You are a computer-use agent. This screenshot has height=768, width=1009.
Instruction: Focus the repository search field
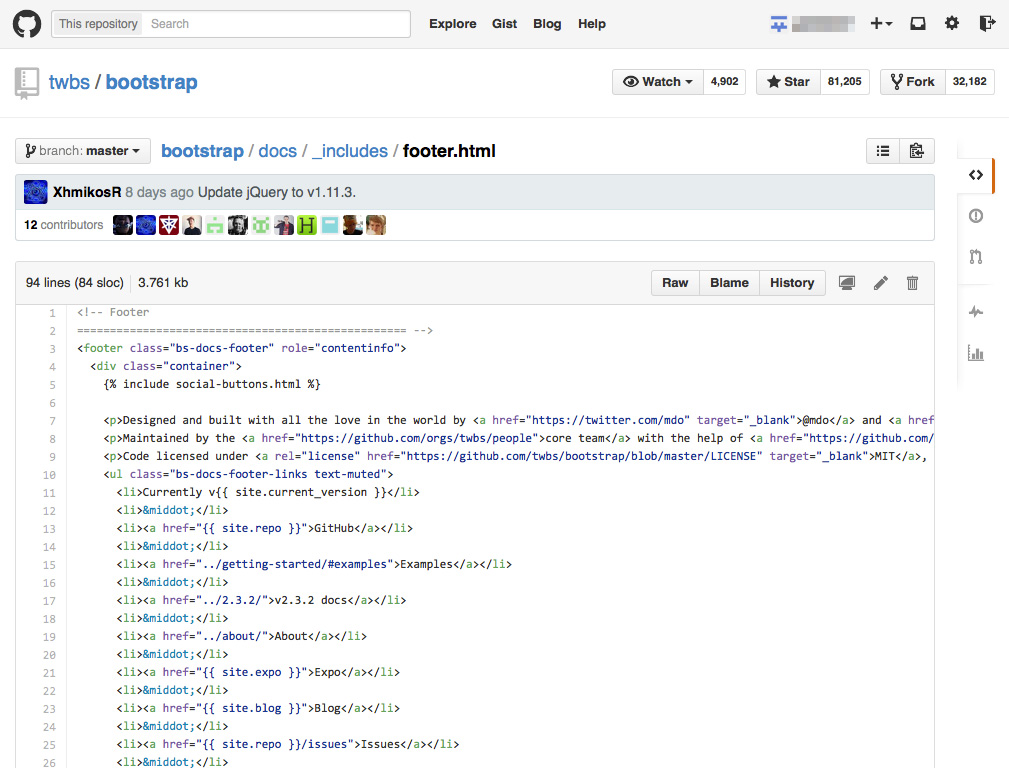tap(277, 24)
